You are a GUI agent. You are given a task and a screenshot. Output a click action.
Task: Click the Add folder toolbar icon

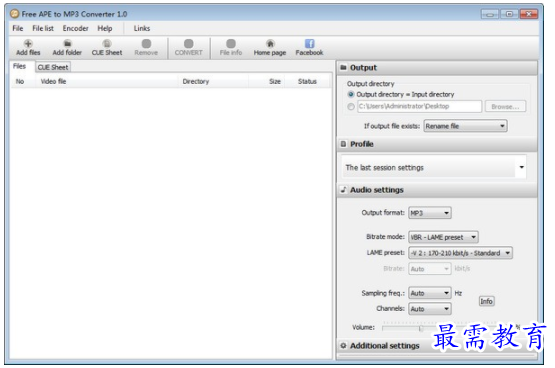pyautogui.click(x=67, y=47)
